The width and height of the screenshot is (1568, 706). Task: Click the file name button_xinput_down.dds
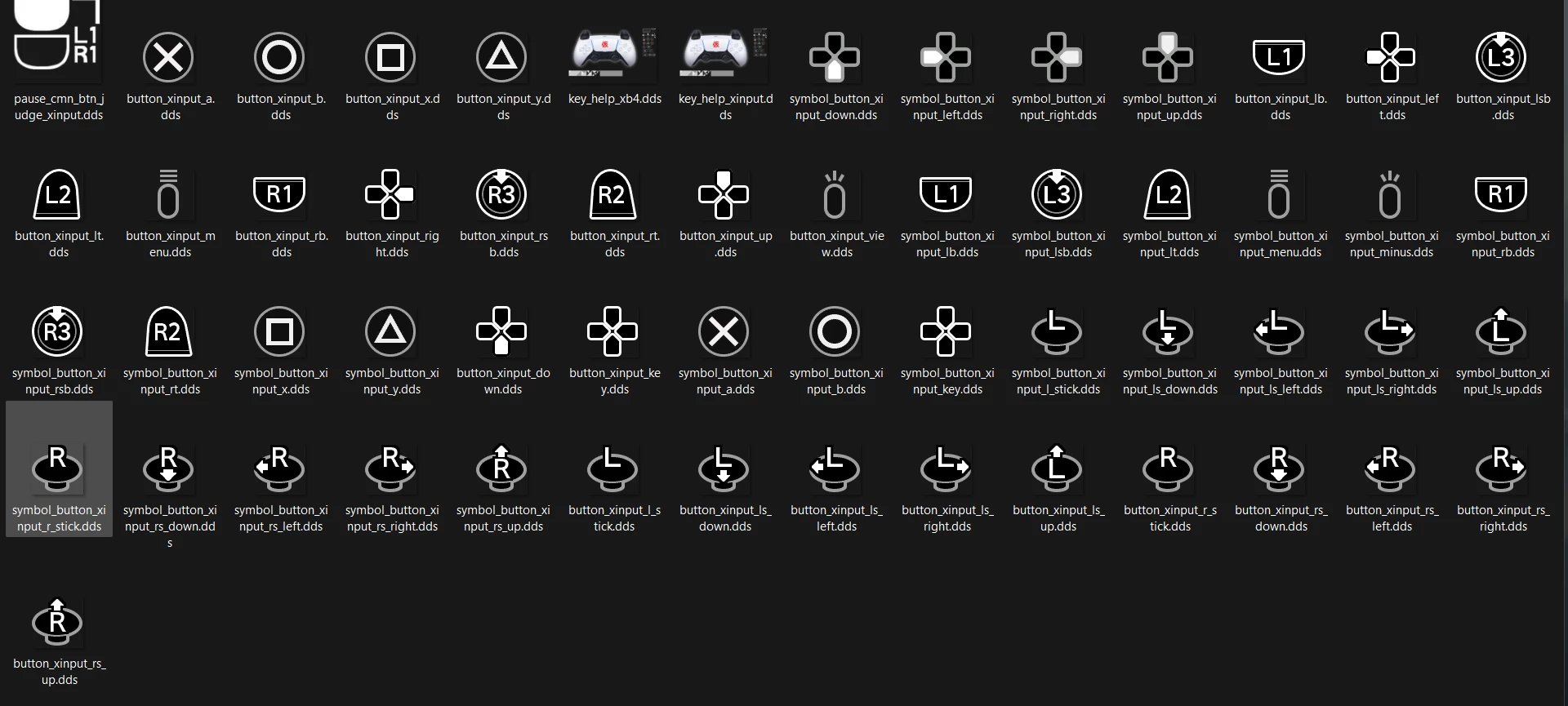pos(503,381)
